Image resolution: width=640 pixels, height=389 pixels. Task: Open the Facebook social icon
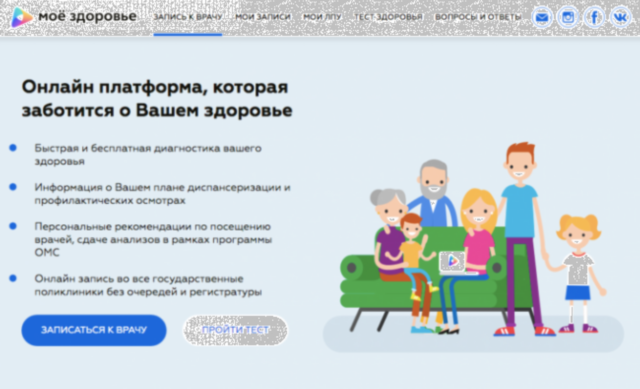click(594, 18)
